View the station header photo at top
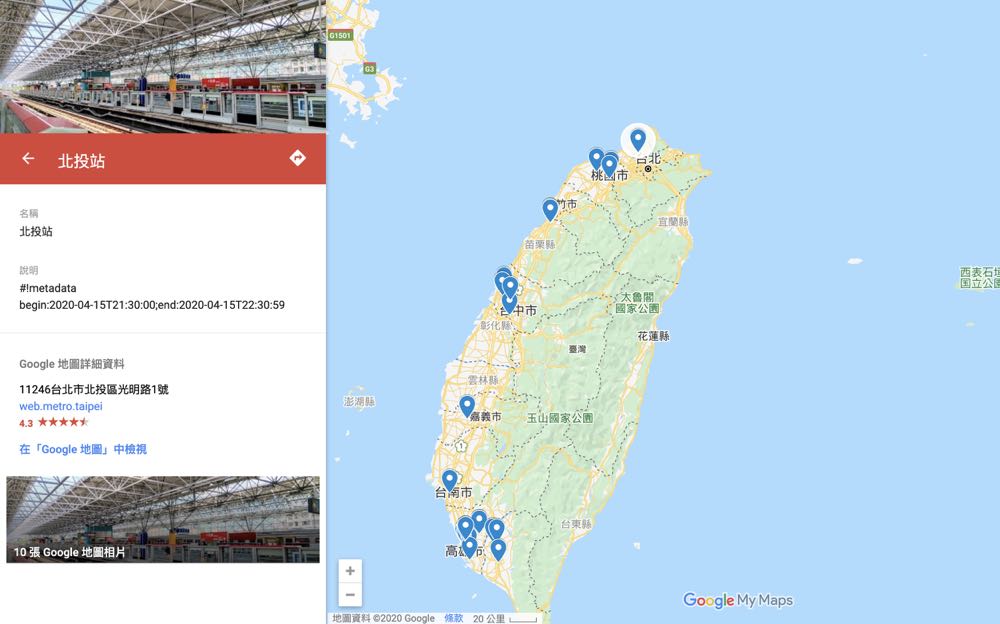1000x624 pixels. 163,66
